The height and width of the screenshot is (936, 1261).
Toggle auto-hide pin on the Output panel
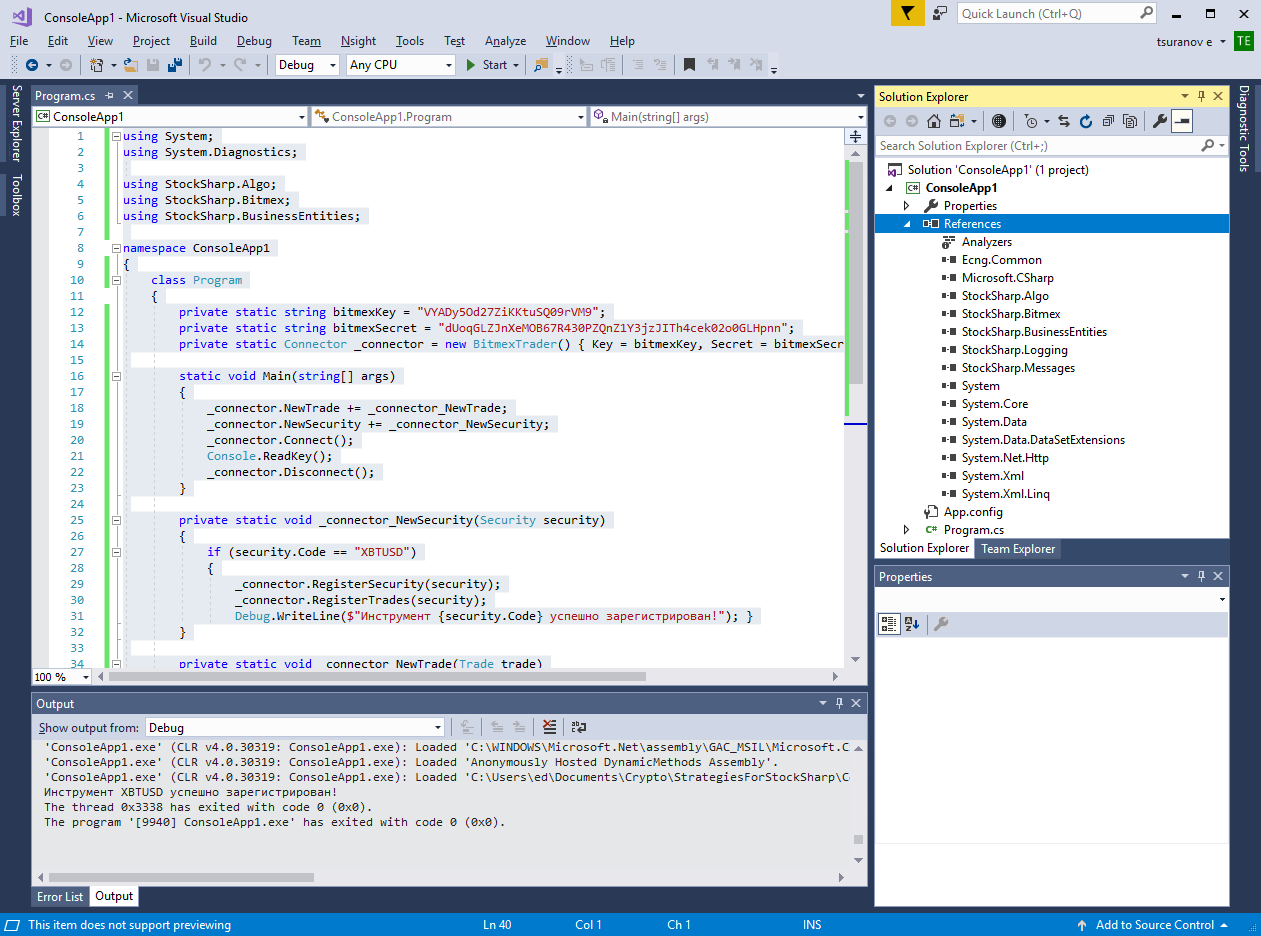[839, 703]
